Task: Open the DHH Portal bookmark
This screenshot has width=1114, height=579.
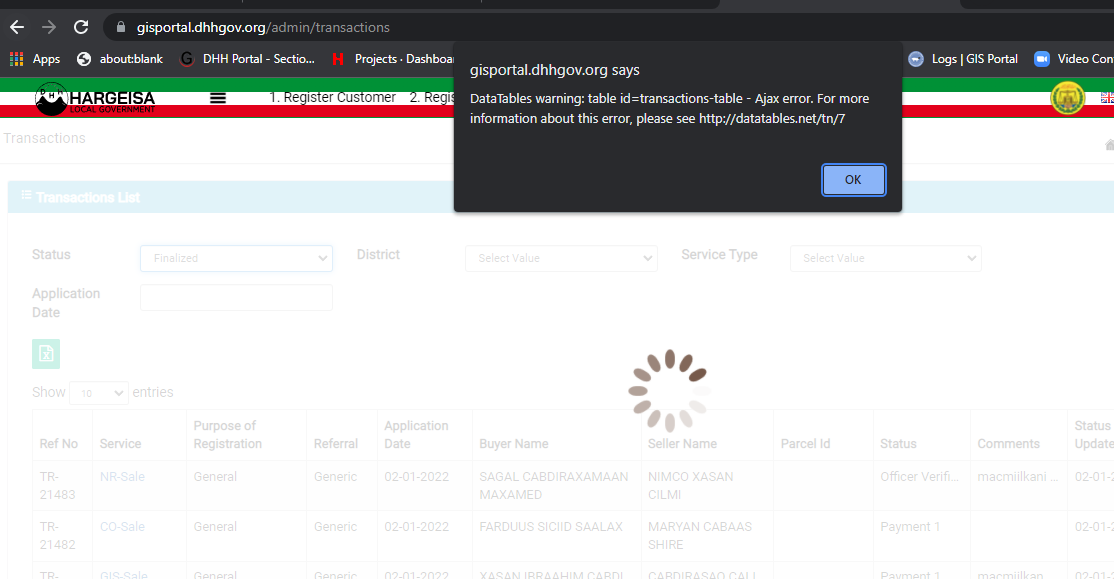Action: 247,59
